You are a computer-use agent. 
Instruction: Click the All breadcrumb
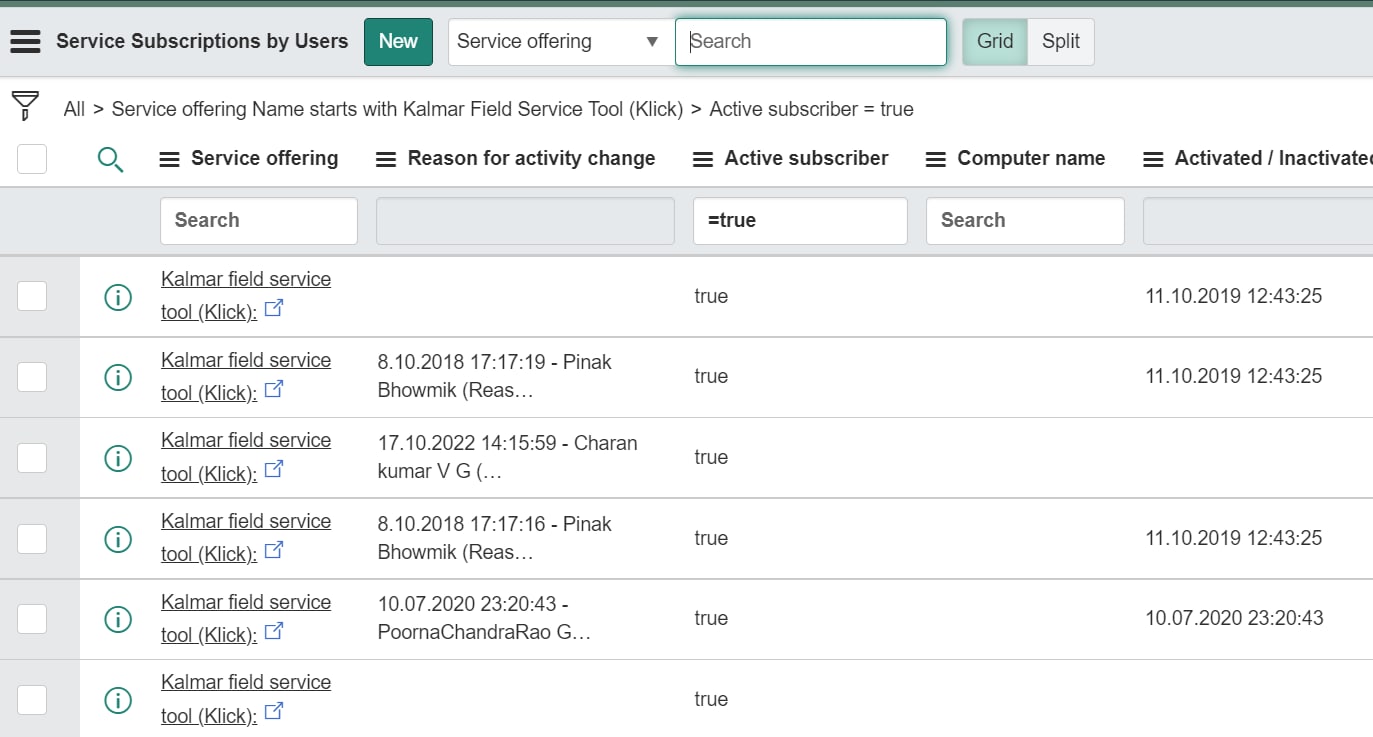click(74, 109)
